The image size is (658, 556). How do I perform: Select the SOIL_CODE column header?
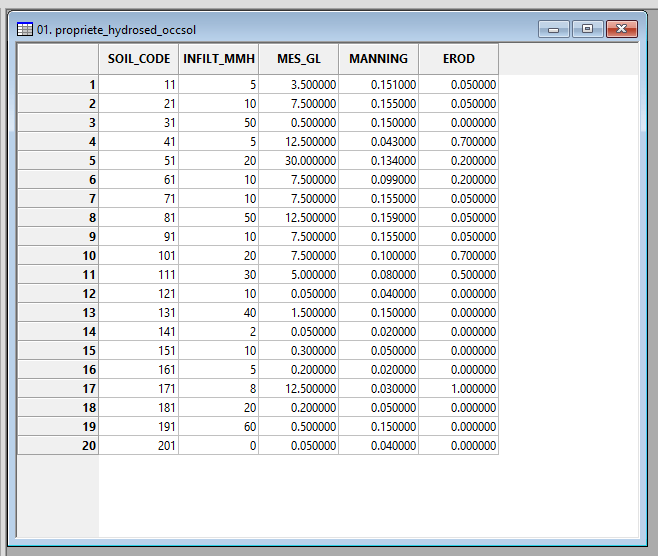click(139, 59)
